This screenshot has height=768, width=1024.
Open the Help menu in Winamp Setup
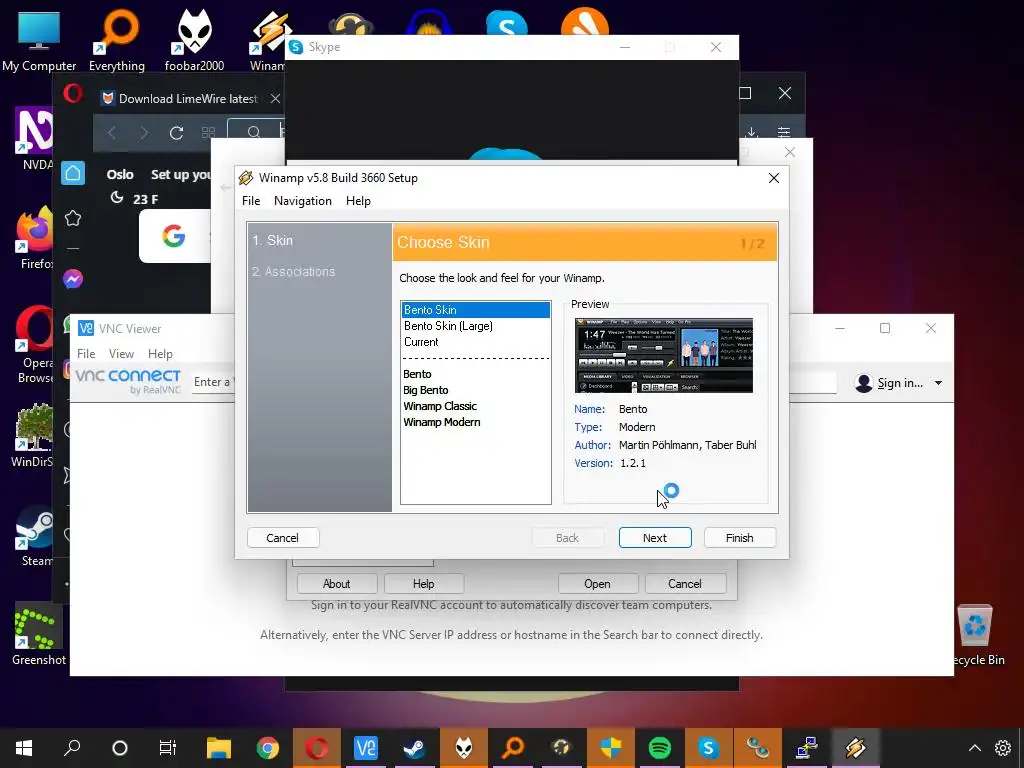358,201
